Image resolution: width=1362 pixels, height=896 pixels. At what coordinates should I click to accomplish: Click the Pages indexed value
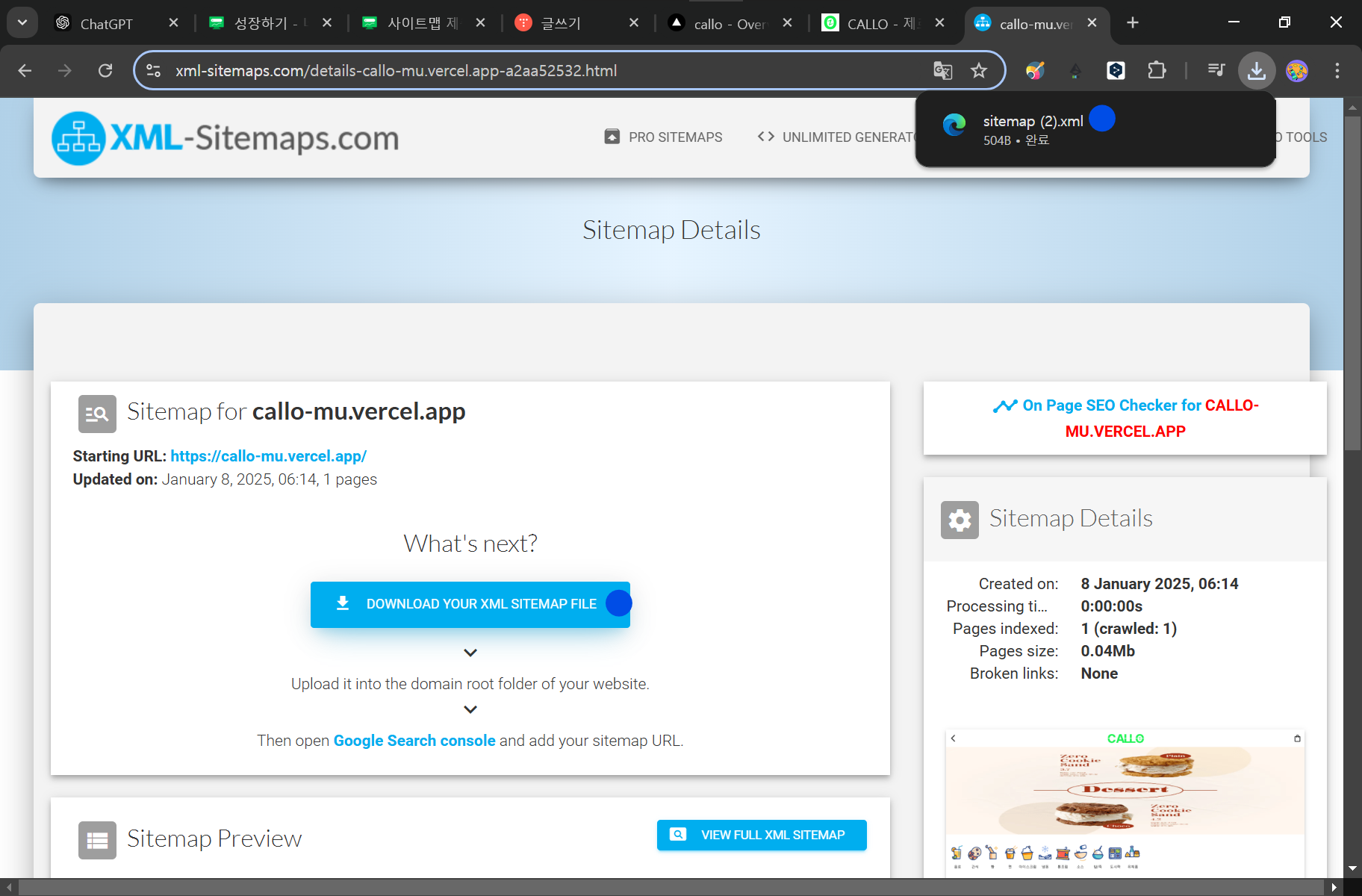[x=1128, y=629]
